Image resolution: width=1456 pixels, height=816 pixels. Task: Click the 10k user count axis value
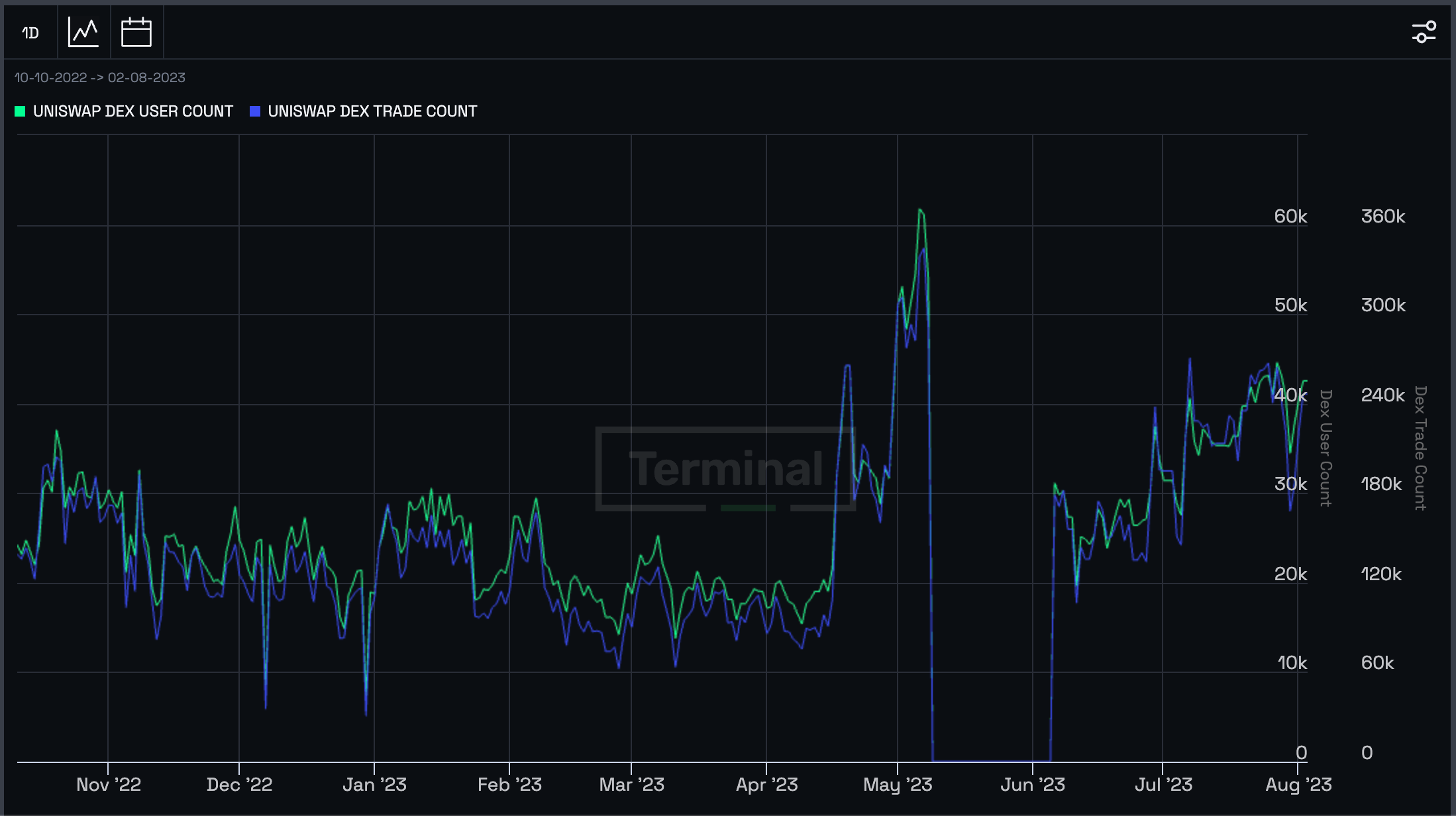[x=1292, y=663]
